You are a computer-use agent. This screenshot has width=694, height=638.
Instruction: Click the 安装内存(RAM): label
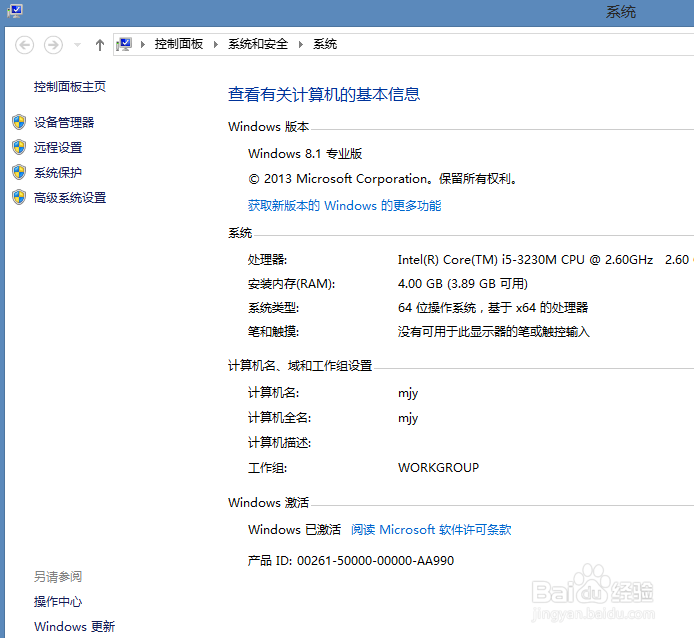point(291,283)
